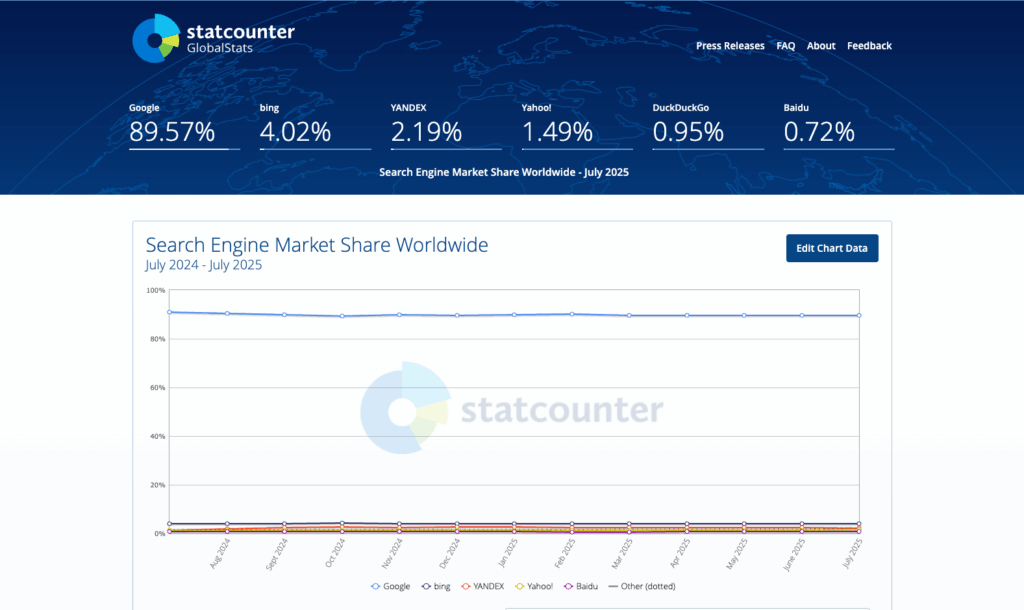Image resolution: width=1024 pixels, height=610 pixels.
Task: Click the 80% y-axis label
Action: (x=157, y=339)
